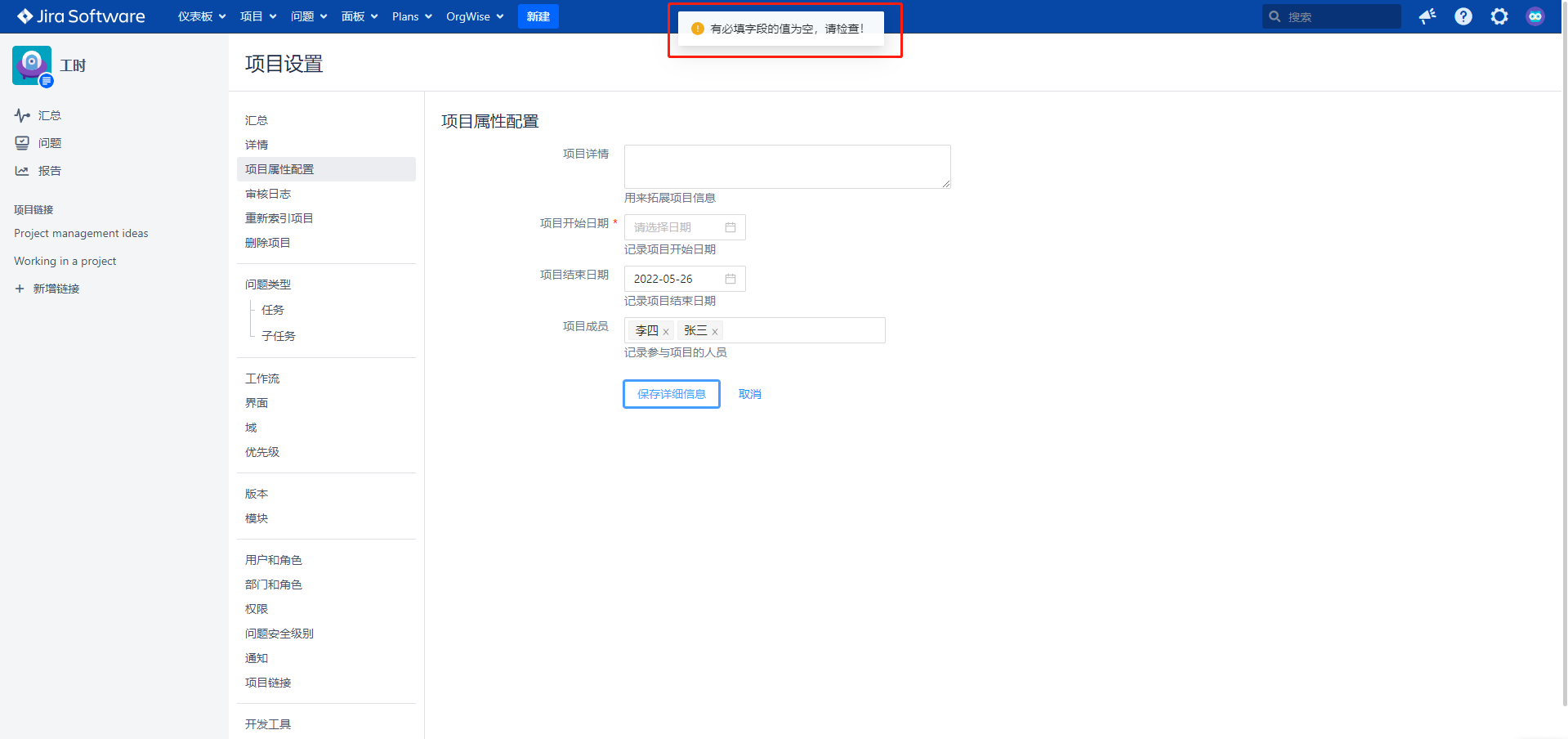Open the settings gear icon
The width and height of the screenshot is (1568, 739).
click(1499, 16)
